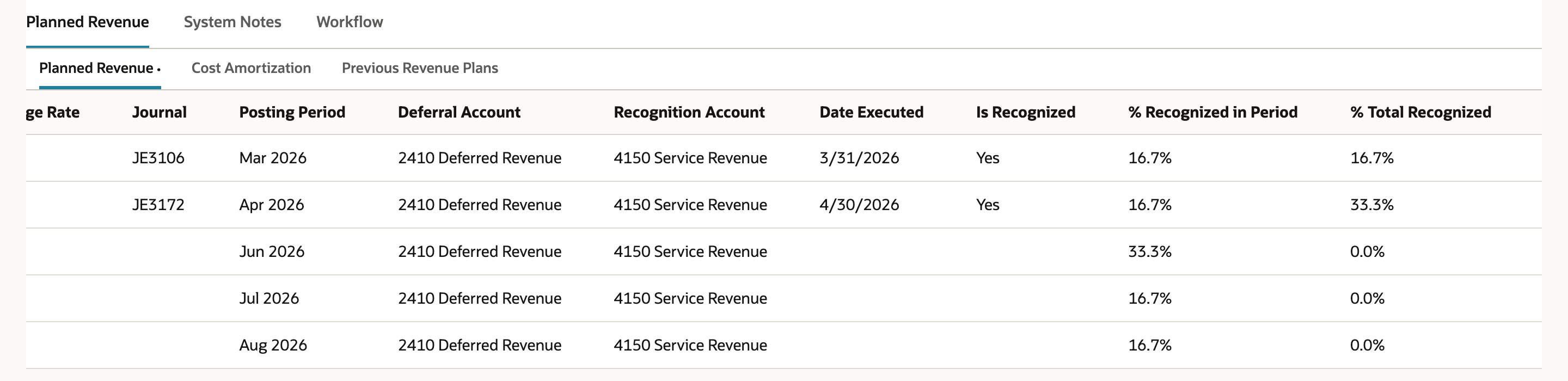Click the Journal column header
This screenshot has width=1568, height=381.
click(x=160, y=113)
